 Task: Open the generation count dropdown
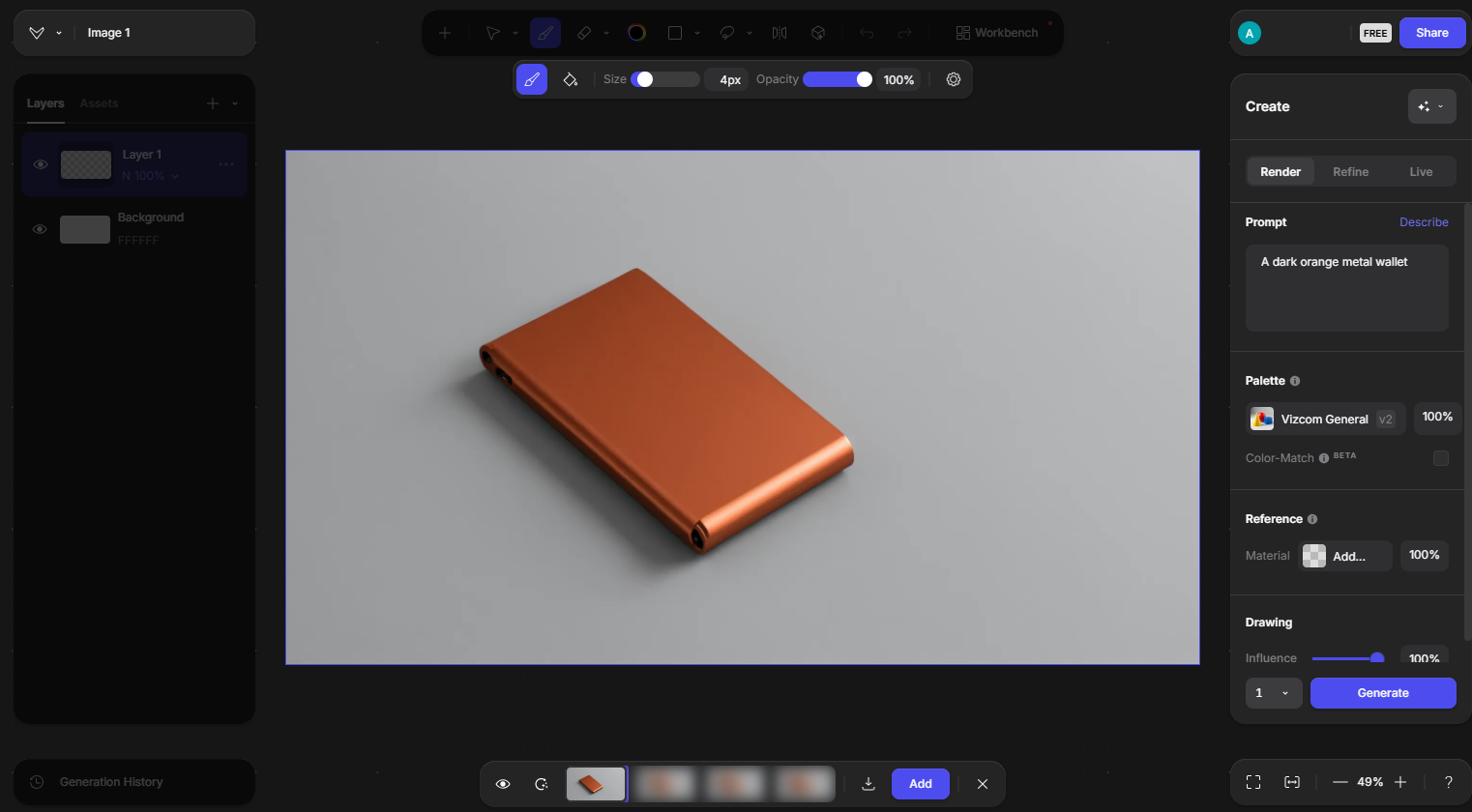pyautogui.click(x=1273, y=693)
